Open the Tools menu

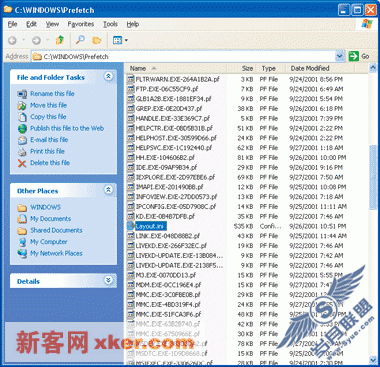[x=110, y=24]
